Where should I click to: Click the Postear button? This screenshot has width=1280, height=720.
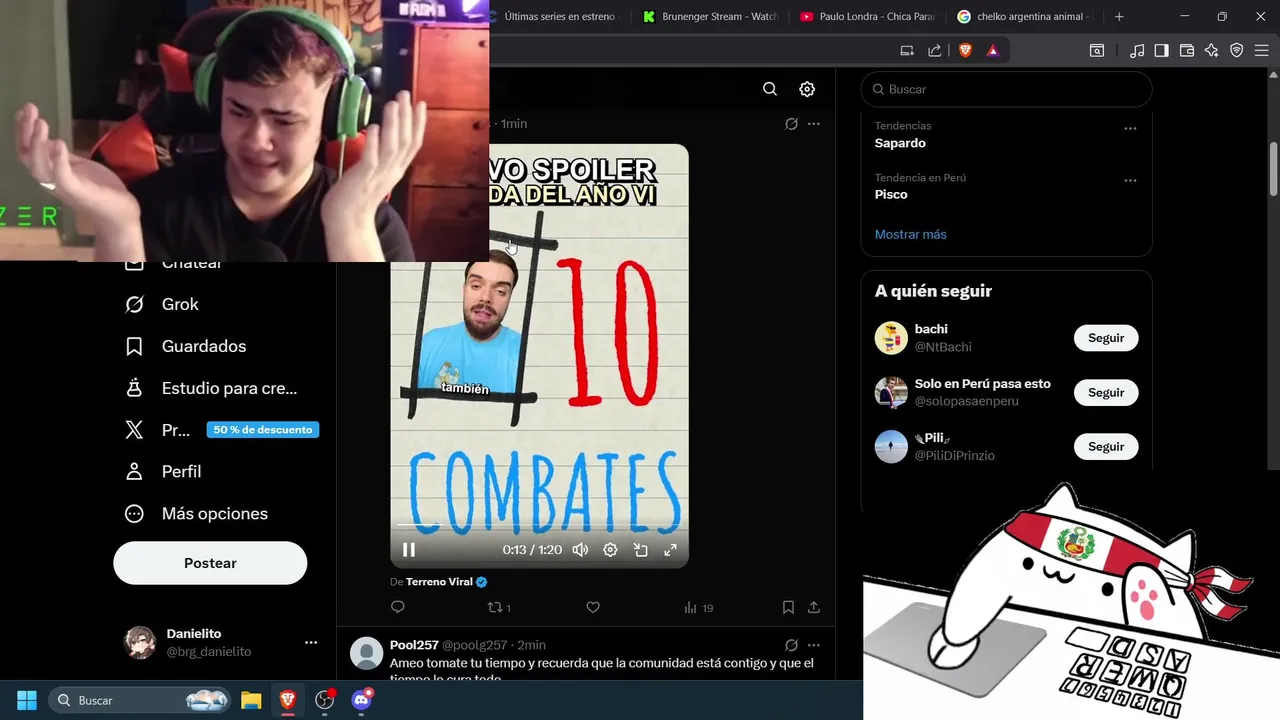(x=210, y=563)
